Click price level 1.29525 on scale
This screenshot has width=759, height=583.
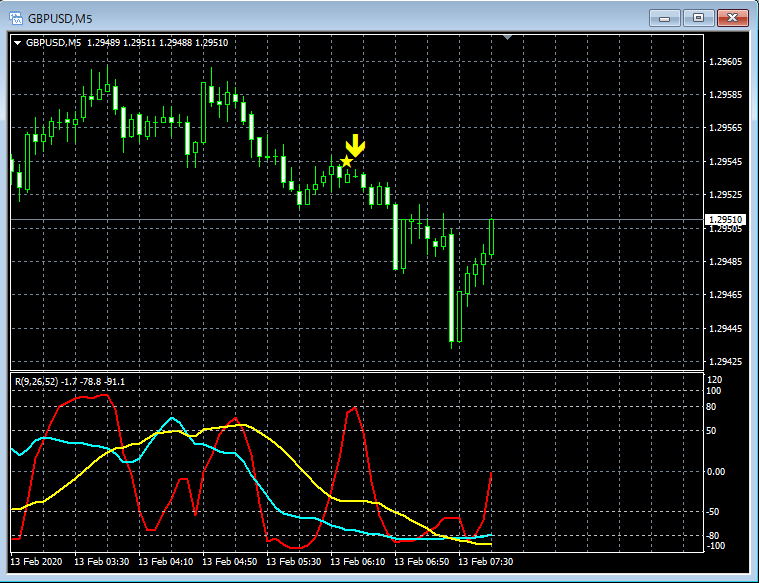[725, 195]
